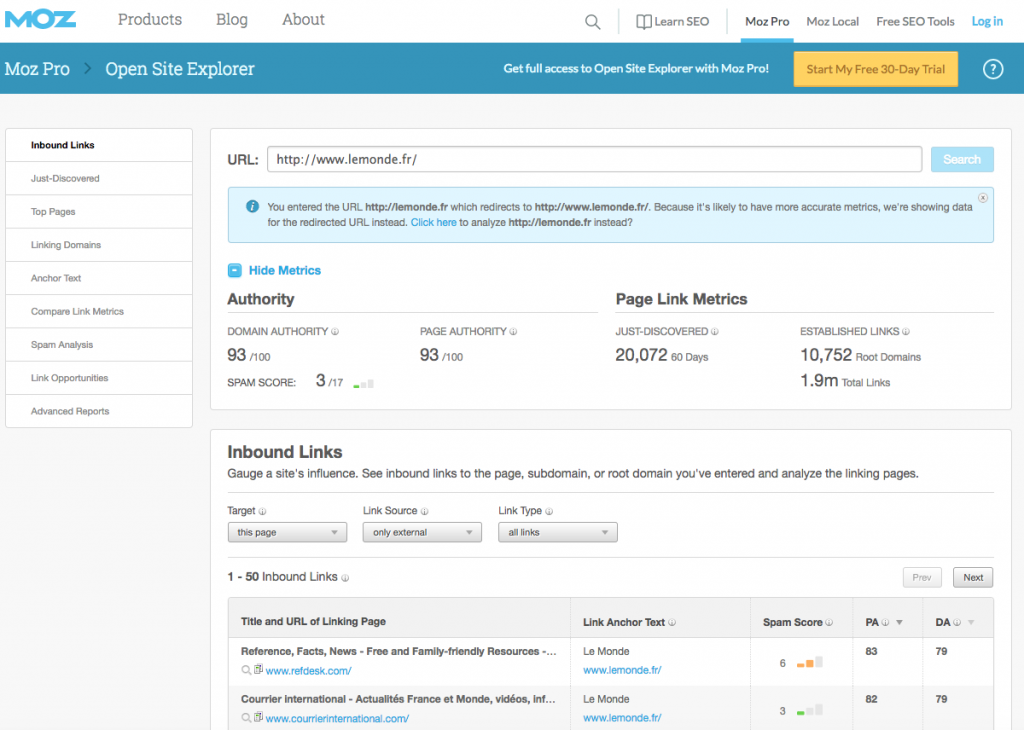Viewport: 1024px width, 730px height.
Task: Click info icon beside 1 - 50 Inbound Links
Action: 345,578
